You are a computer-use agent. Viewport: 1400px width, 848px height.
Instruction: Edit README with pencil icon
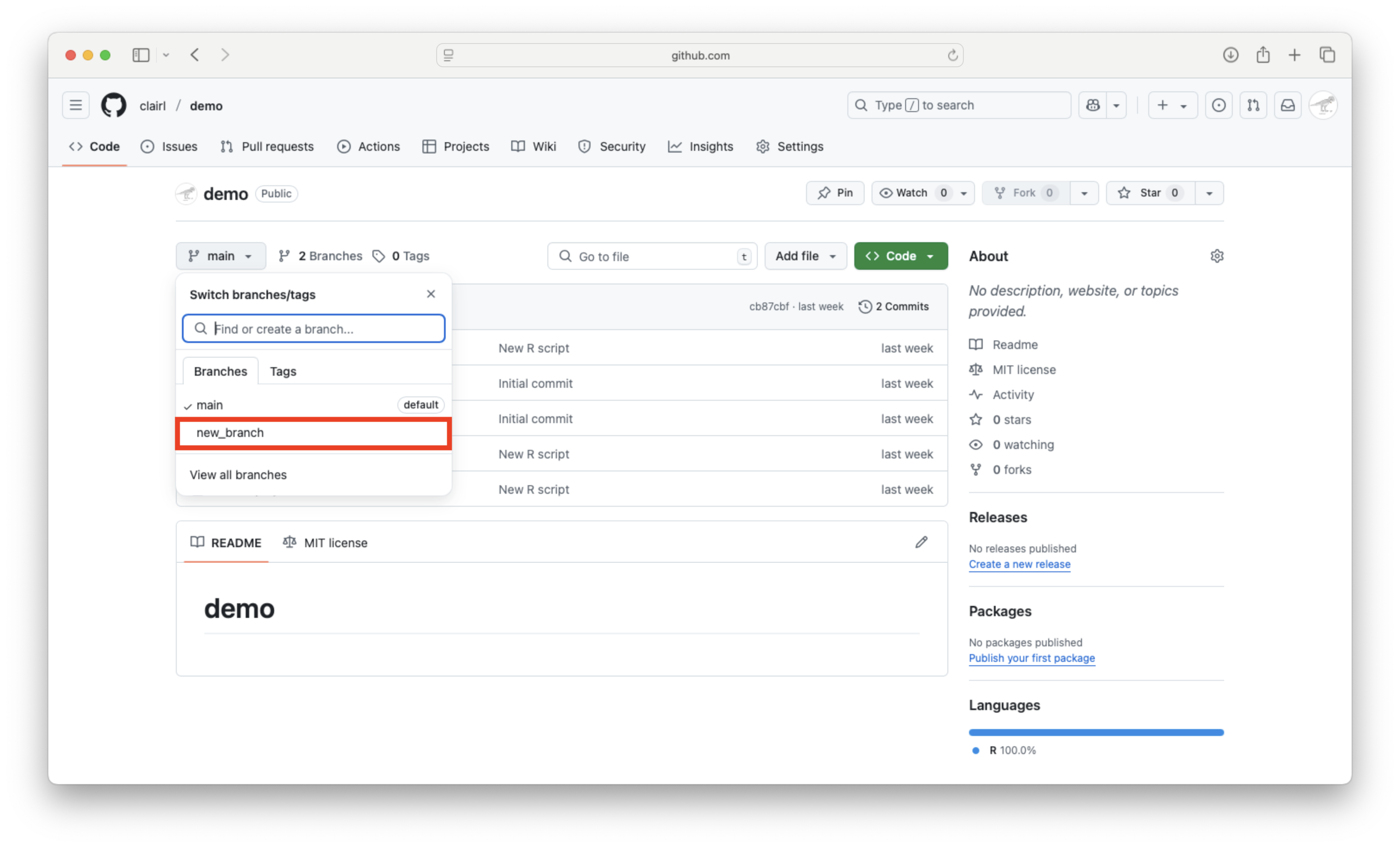click(921, 542)
